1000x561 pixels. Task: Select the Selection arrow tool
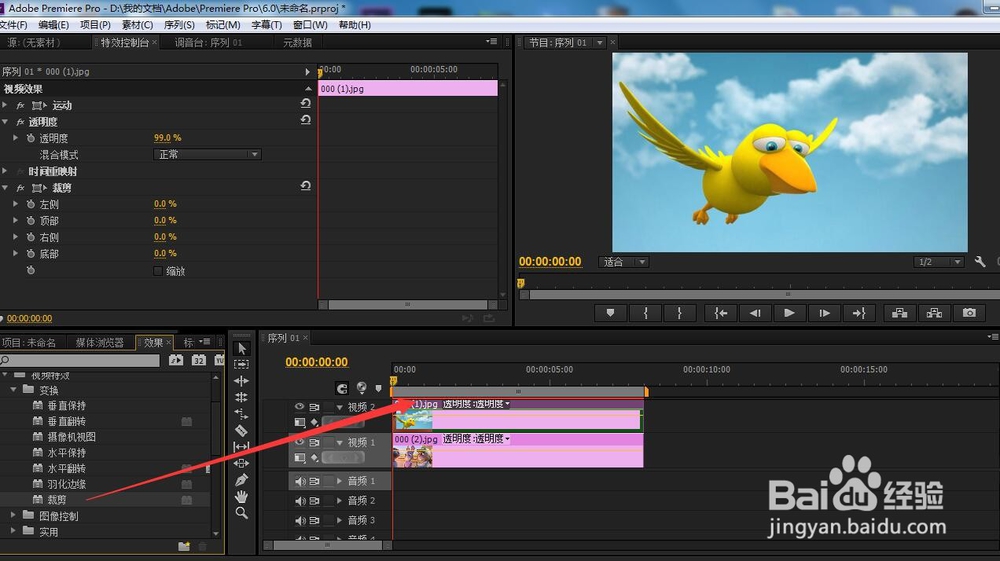tap(242, 348)
